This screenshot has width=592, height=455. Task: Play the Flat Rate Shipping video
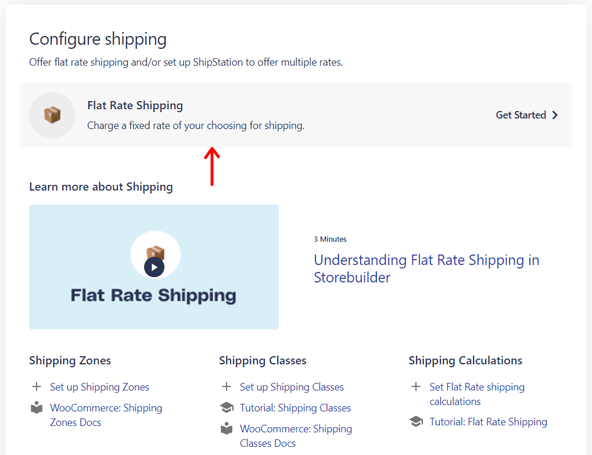154,267
